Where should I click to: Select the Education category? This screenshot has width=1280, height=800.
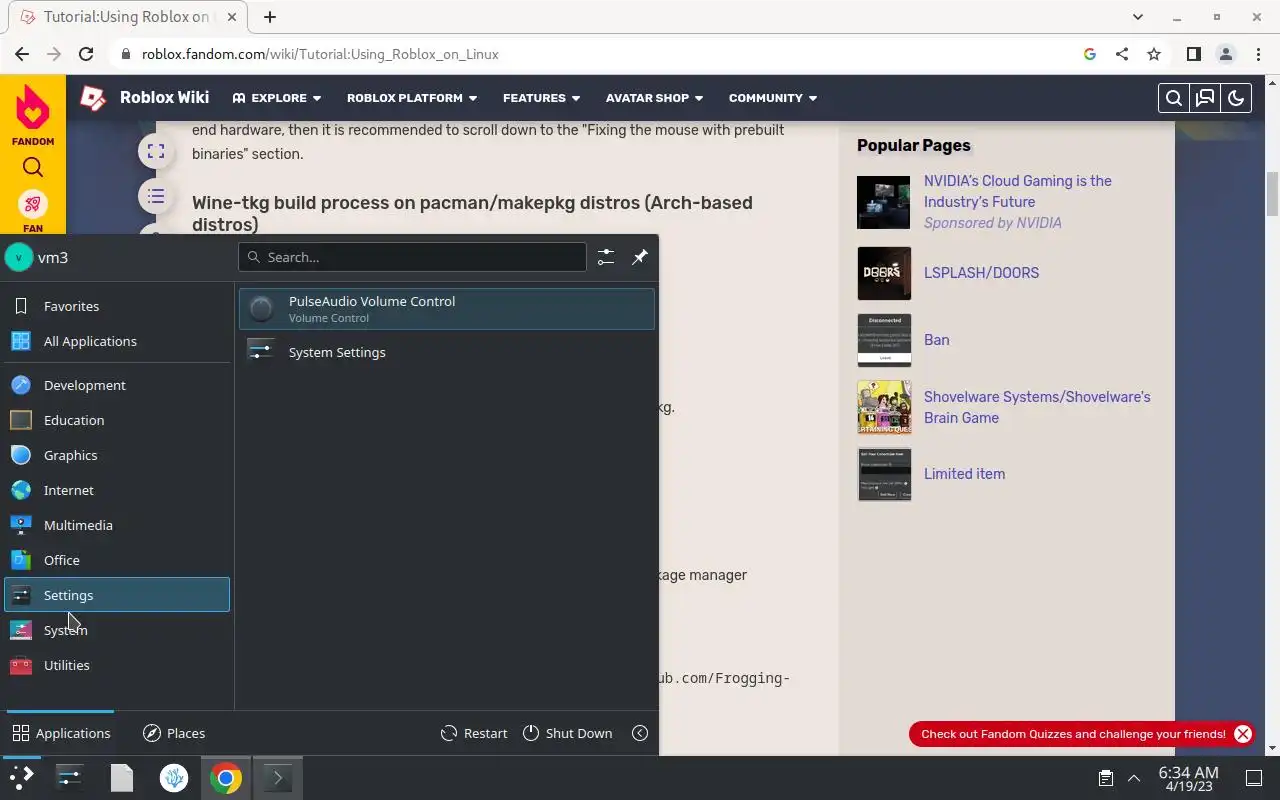click(117, 420)
